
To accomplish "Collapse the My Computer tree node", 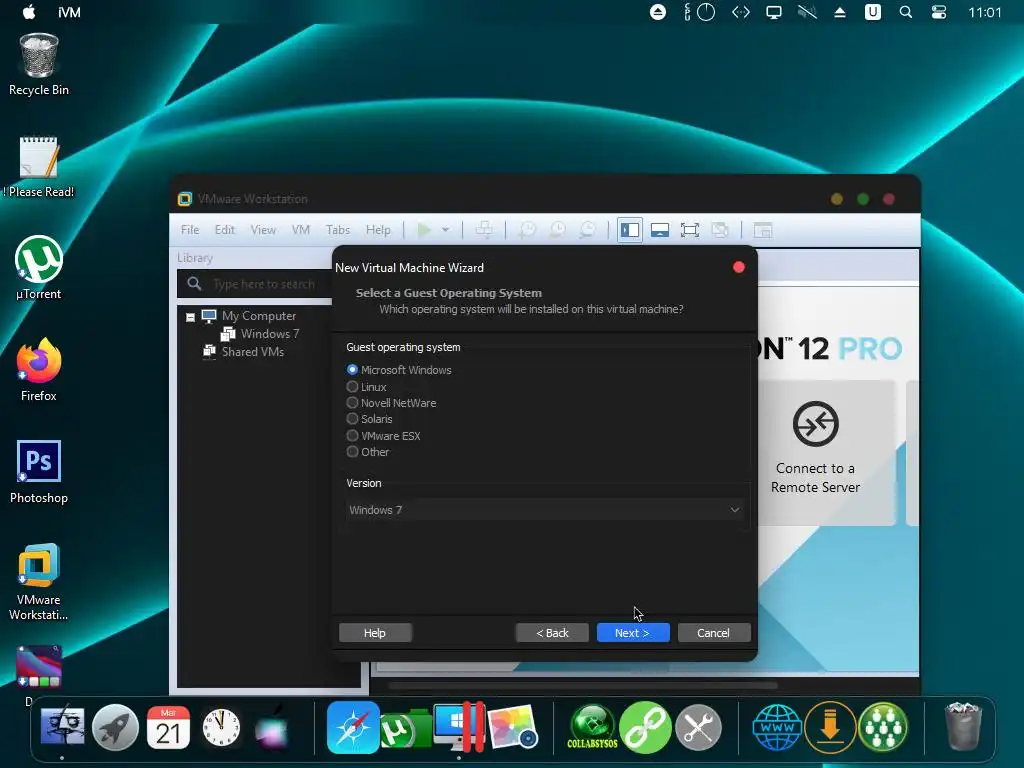I will point(190,317).
